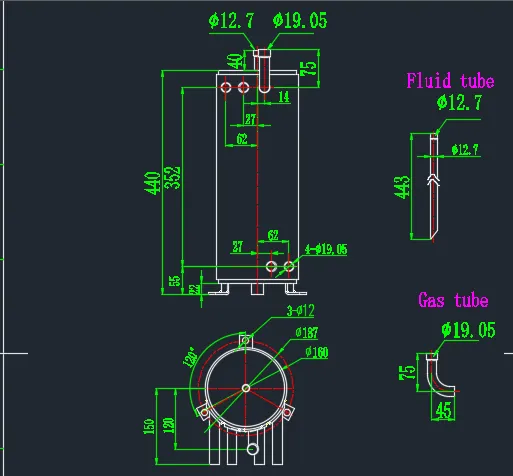Click the "ø19.05" callout above the tank

300,21
